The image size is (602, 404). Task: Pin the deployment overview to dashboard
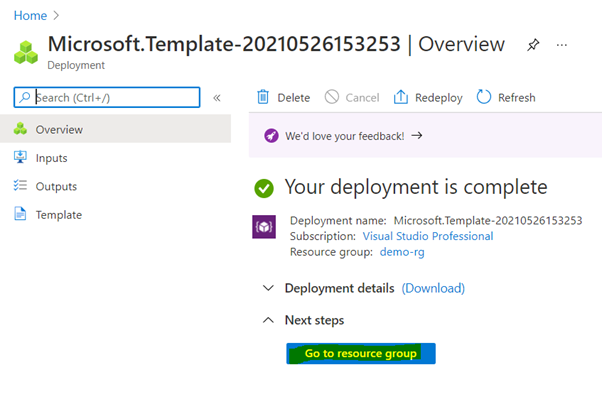(533, 45)
